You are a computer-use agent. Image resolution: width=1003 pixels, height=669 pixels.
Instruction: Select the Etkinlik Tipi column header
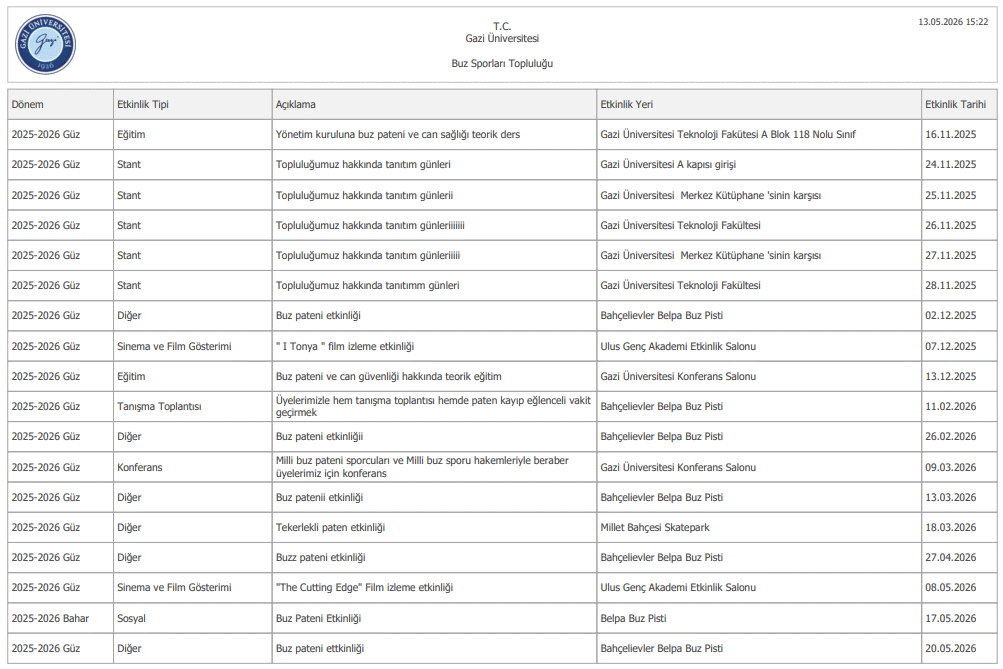tap(193, 104)
